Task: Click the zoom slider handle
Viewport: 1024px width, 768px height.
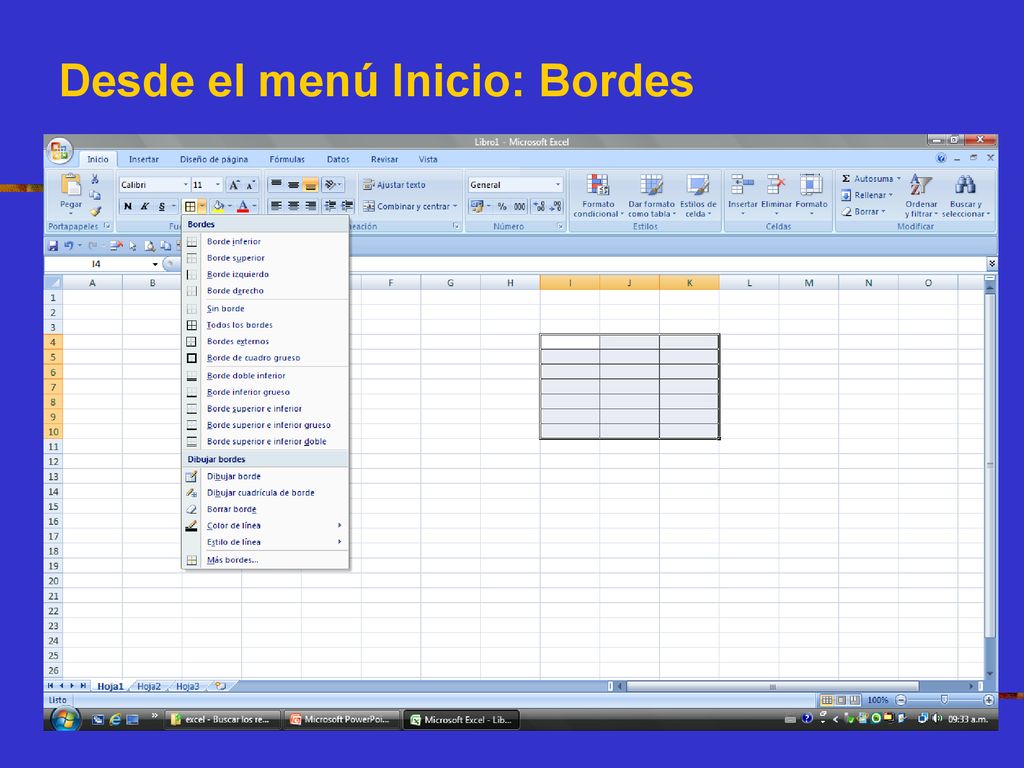Action: click(x=944, y=699)
